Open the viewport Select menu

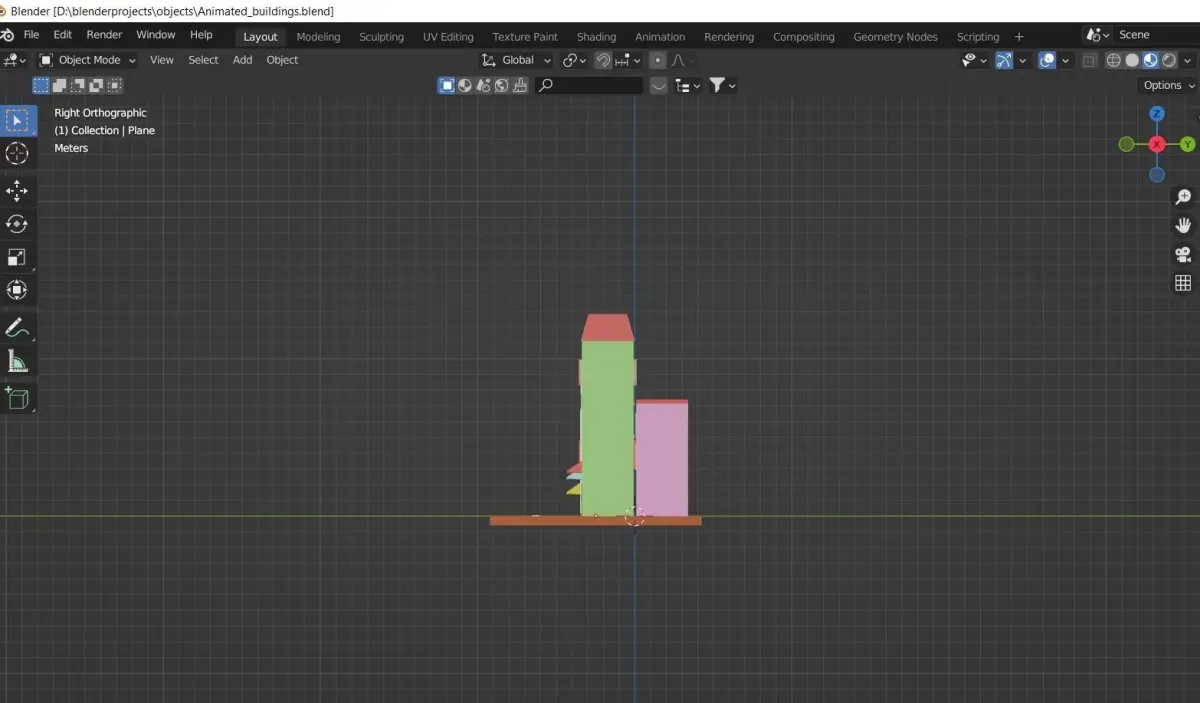tap(203, 60)
